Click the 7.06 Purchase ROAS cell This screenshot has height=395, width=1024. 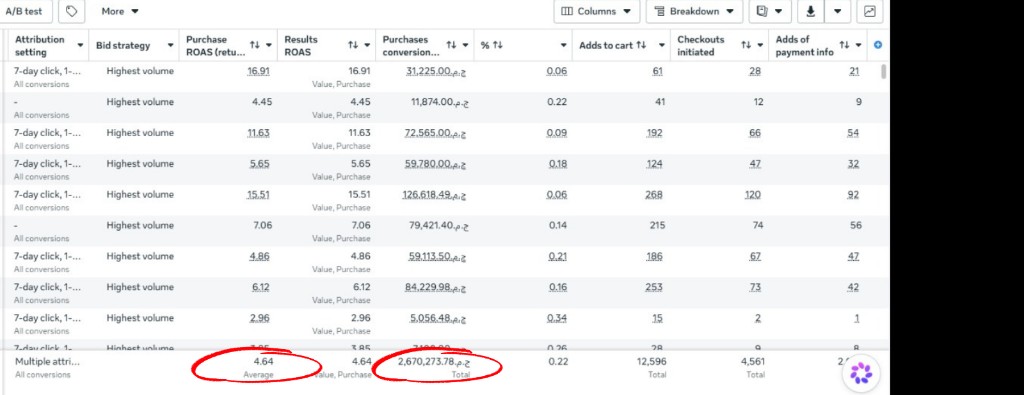click(x=263, y=226)
